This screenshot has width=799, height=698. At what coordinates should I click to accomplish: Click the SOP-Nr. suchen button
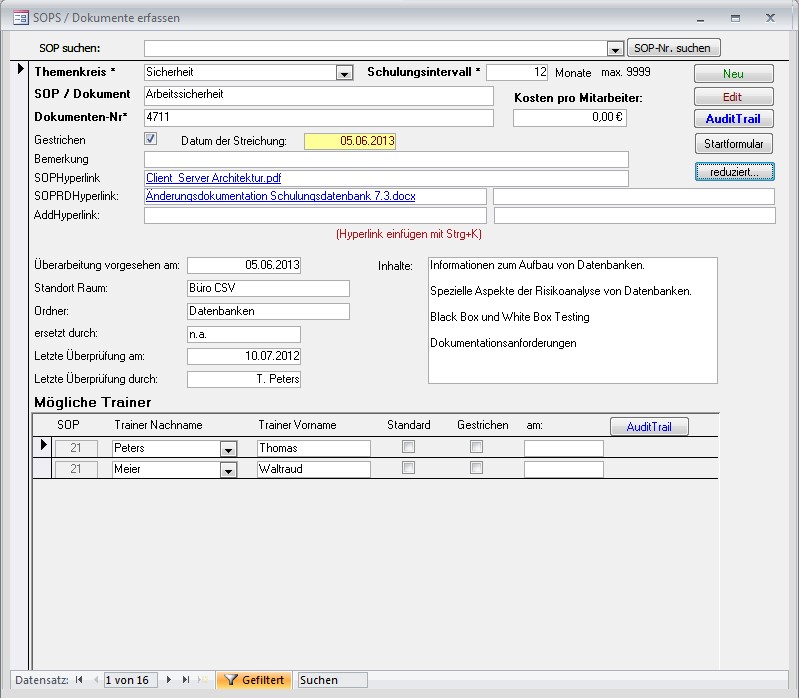click(674, 48)
